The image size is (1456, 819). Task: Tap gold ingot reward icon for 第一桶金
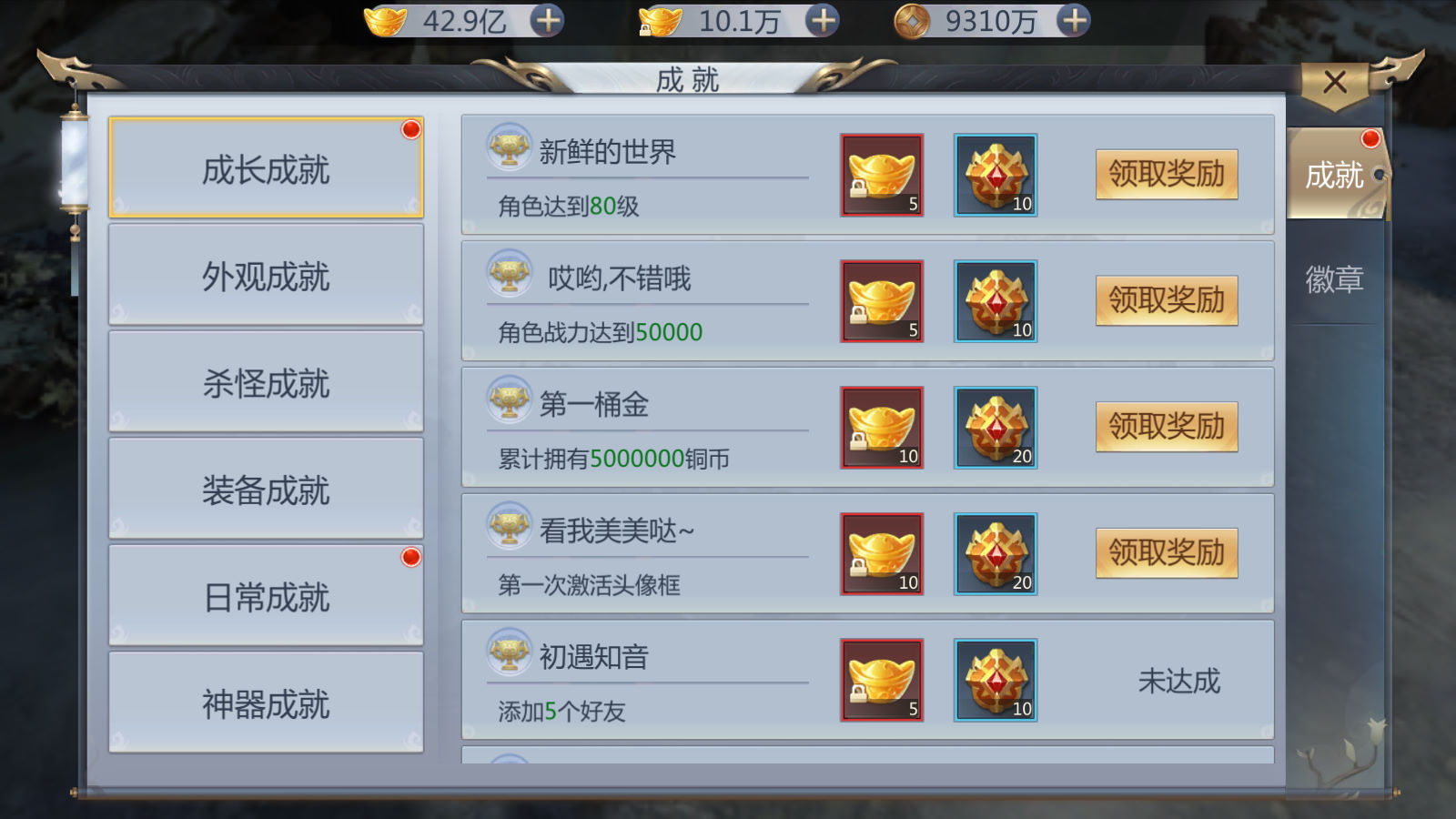(882, 428)
